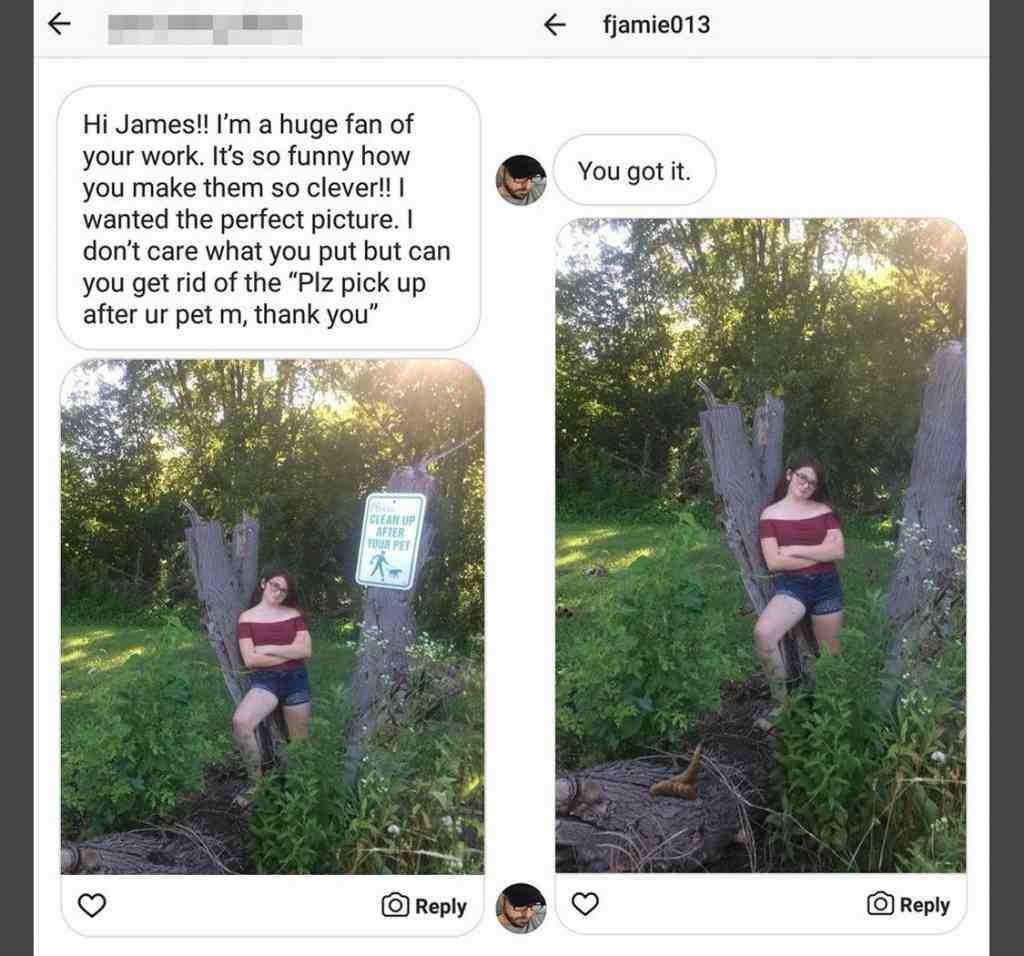The width and height of the screenshot is (1024, 956).
Task: Like the edited photo with heart icon
Action: [584, 904]
